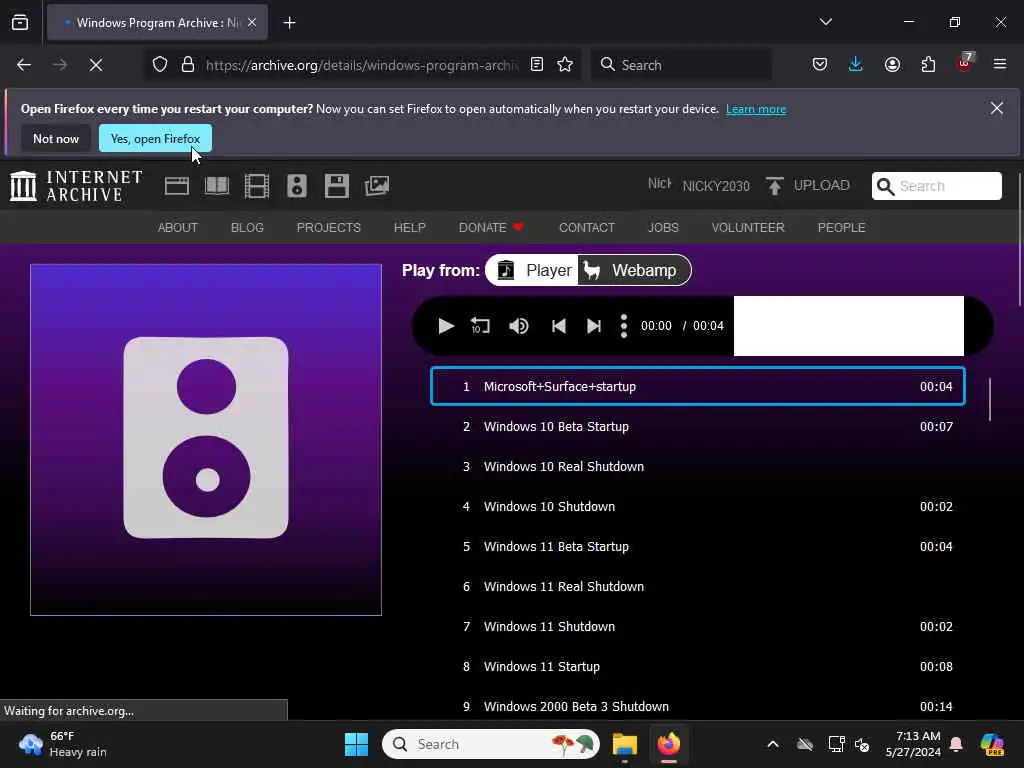Open the PEOPLE link
The image size is (1024, 768).
[x=841, y=227]
